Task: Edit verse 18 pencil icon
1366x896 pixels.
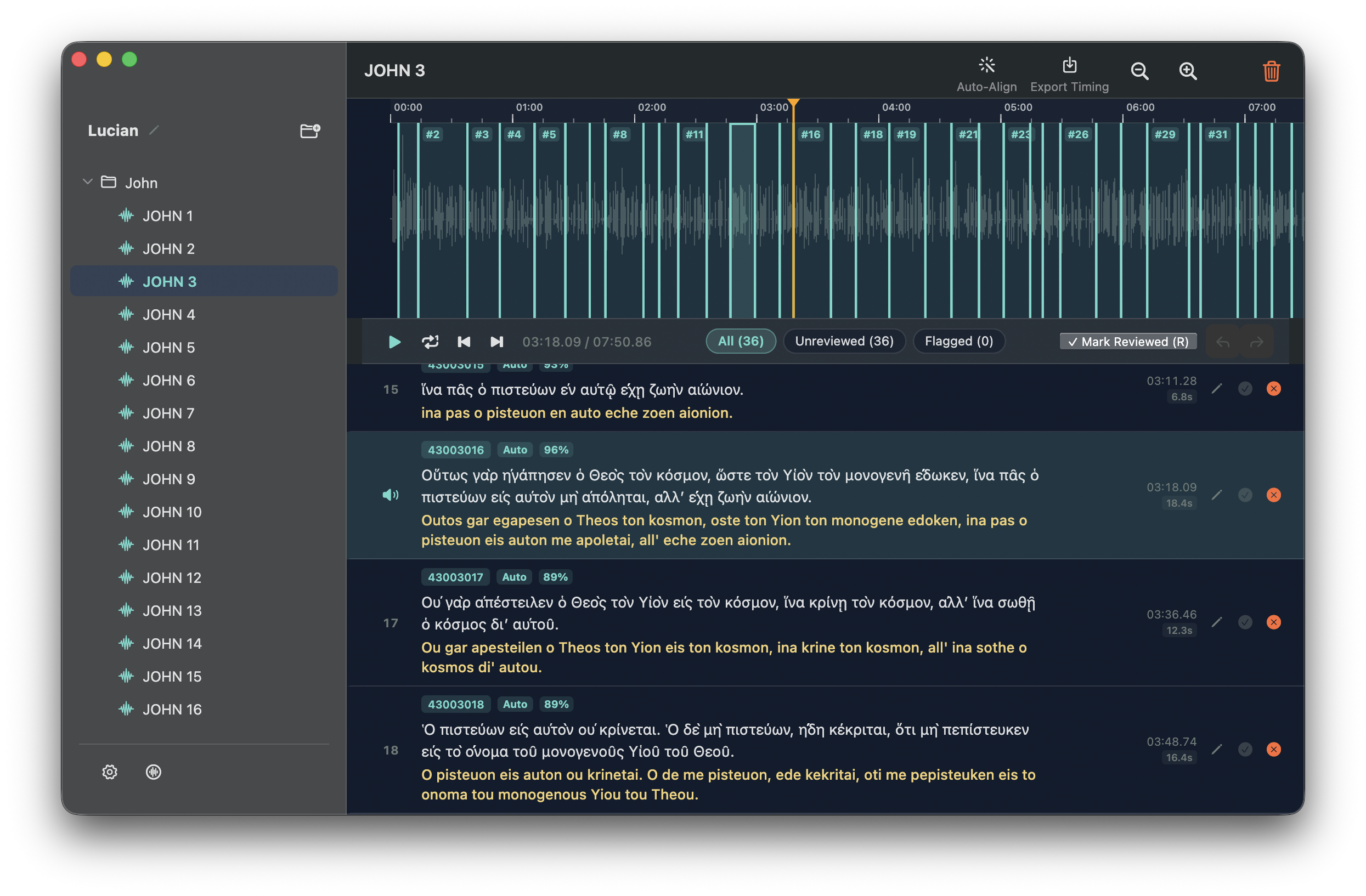Action: click(x=1217, y=750)
